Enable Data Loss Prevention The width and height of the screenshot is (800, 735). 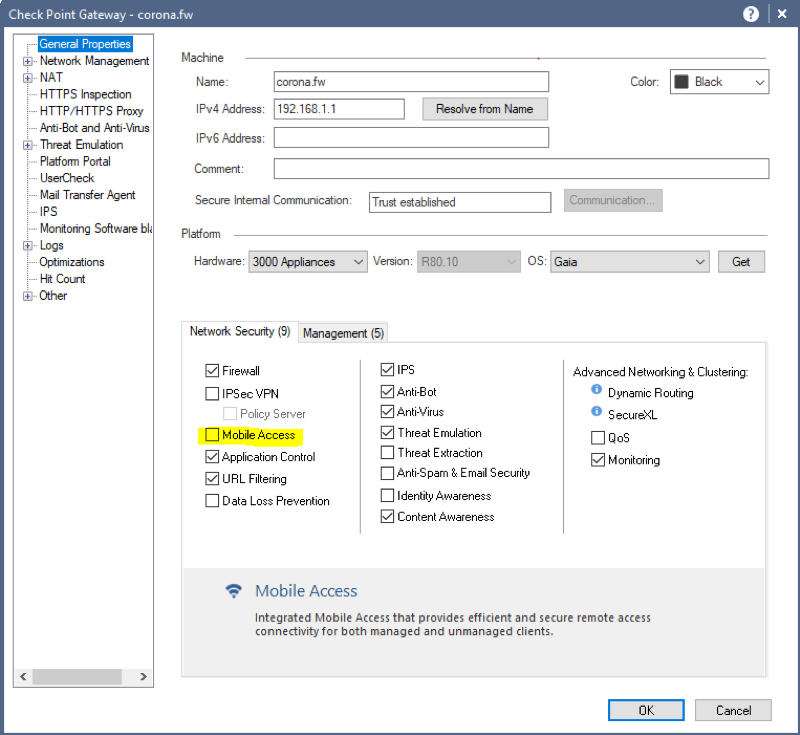click(x=212, y=501)
